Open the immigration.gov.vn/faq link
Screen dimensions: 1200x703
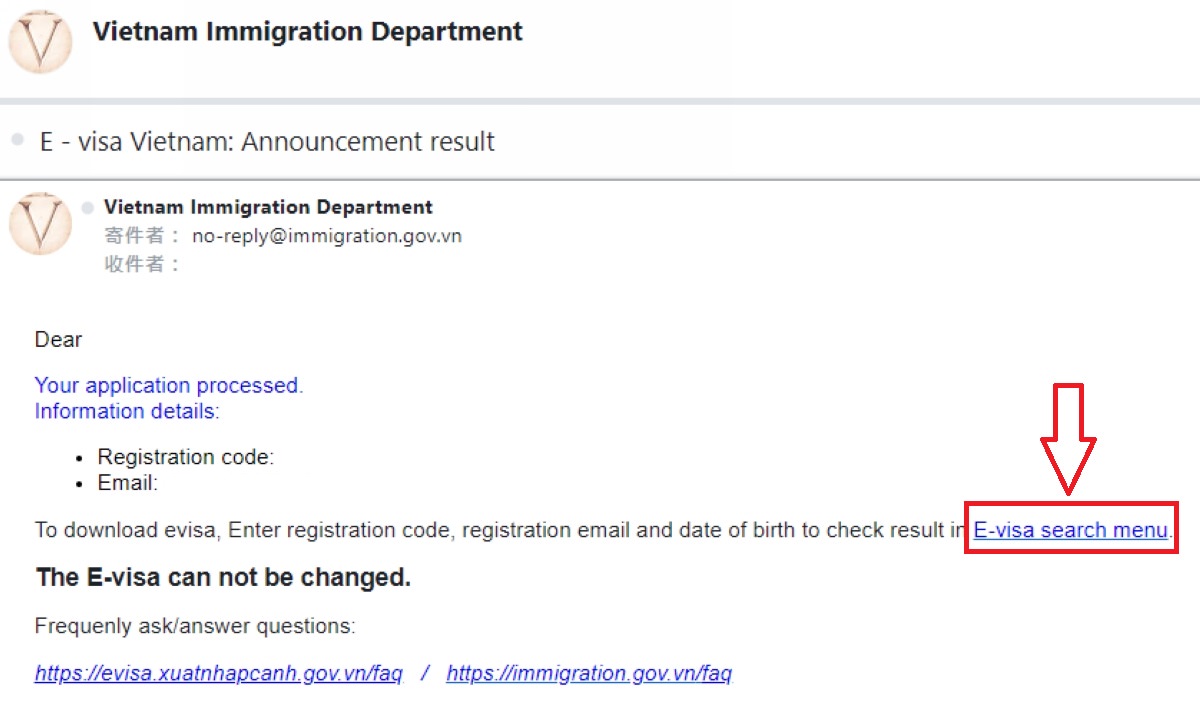(589, 673)
